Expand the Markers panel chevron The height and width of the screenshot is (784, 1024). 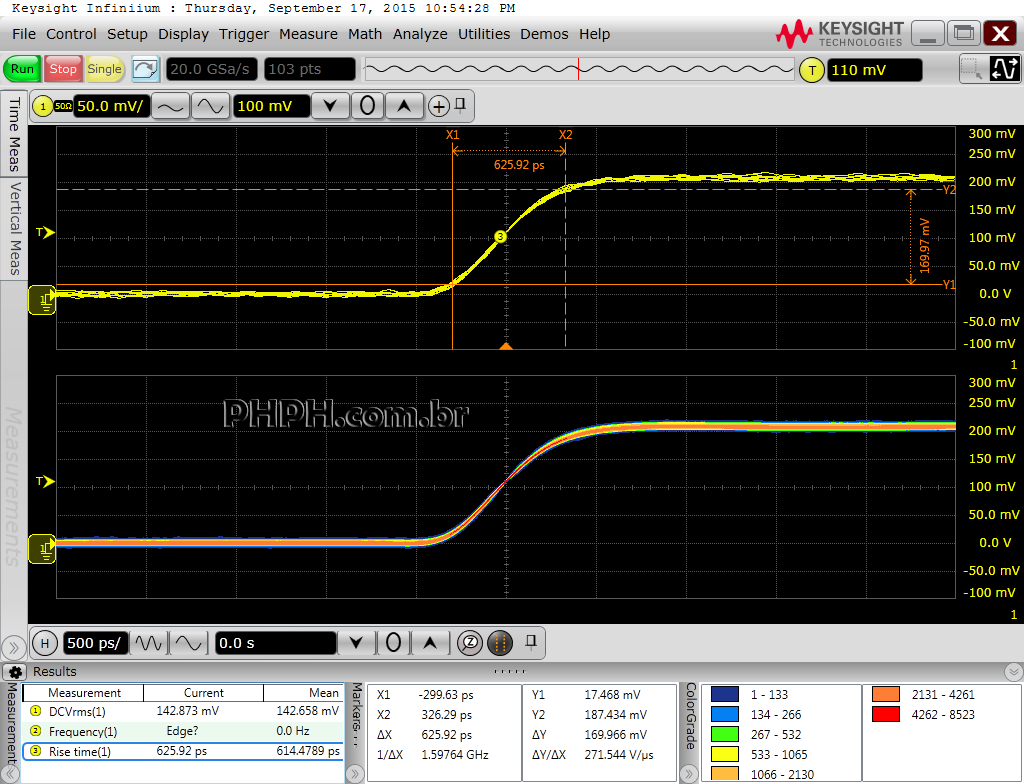355,774
